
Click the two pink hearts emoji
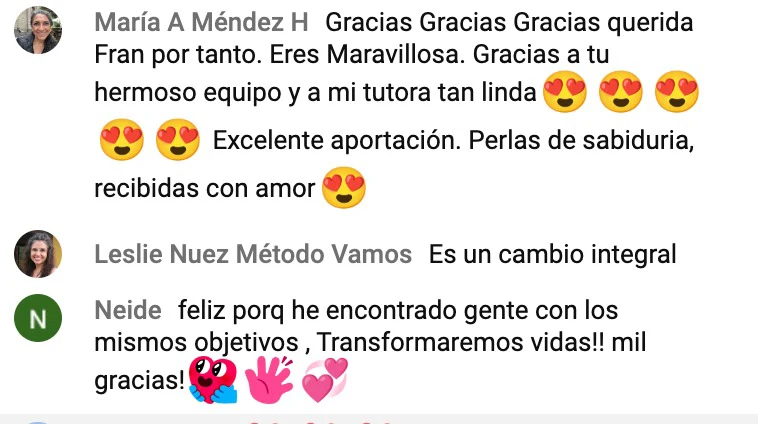coord(325,380)
